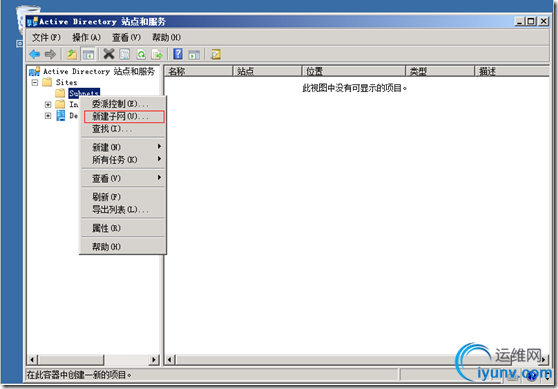Expand the In folder tree node
The width and height of the screenshot is (558, 389).
(48, 105)
